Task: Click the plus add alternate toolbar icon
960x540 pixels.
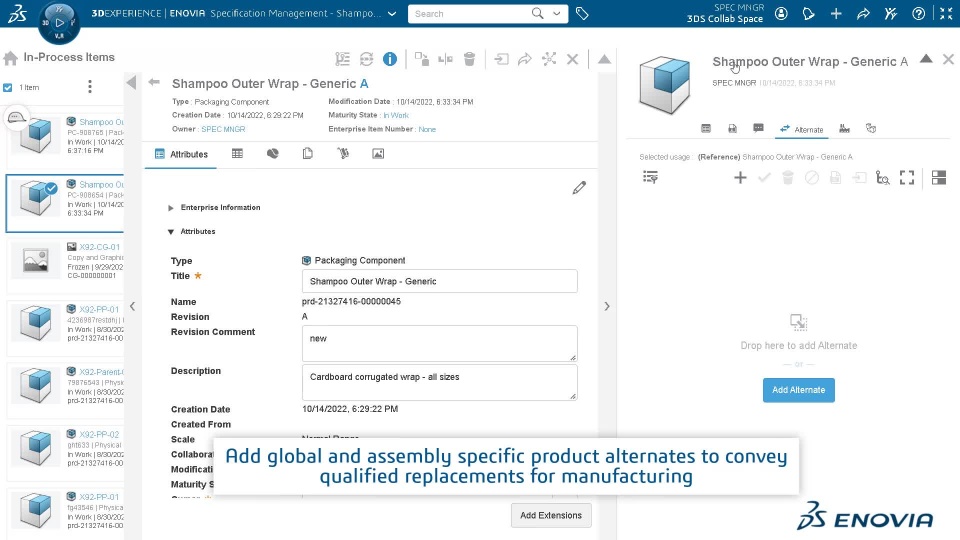Action: 740,178
